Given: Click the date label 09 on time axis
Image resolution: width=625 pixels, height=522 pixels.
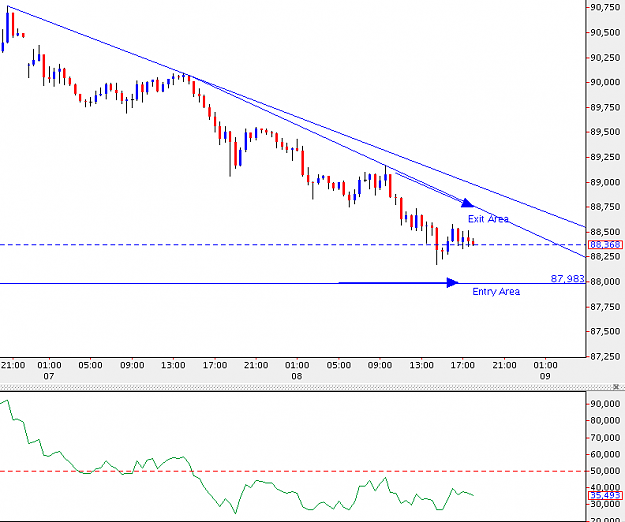Looking at the screenshot, I should 545,376.
